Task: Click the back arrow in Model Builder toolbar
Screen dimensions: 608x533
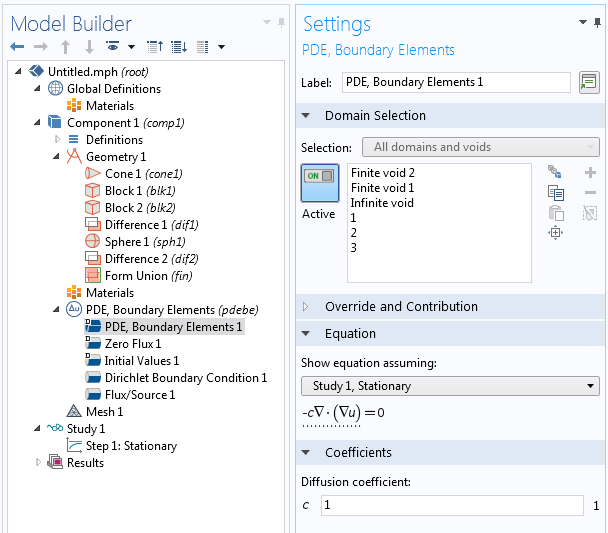Action: tap(18, 47)
